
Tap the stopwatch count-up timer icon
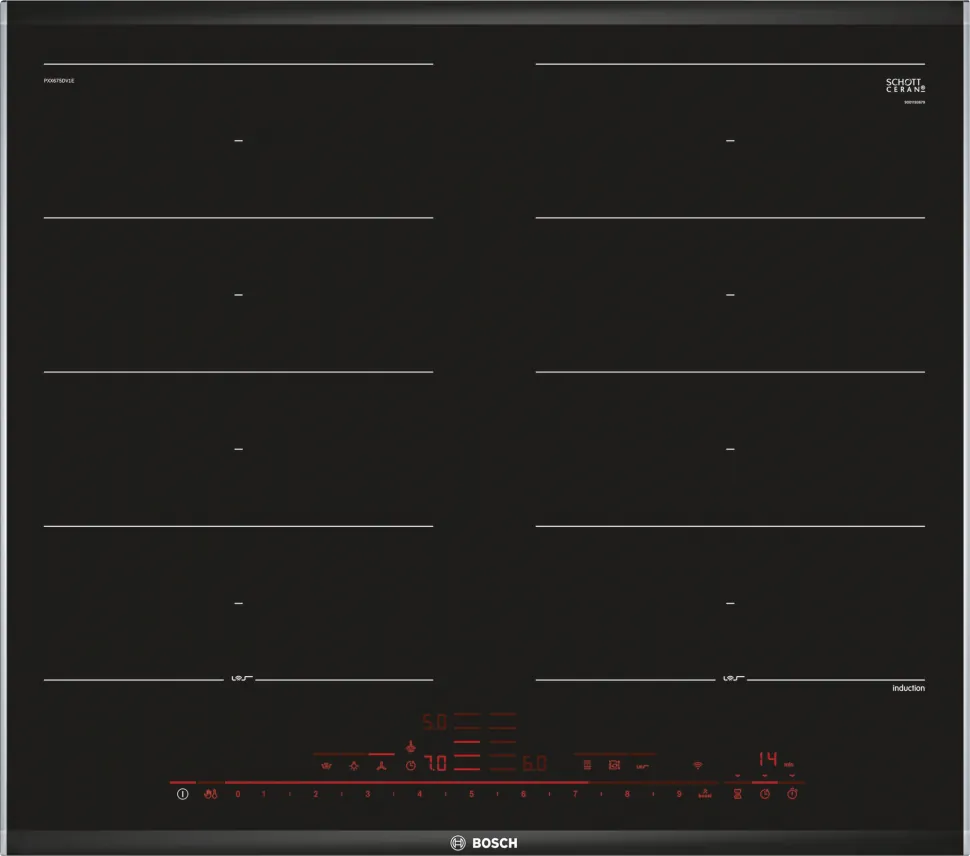pos(792,794)
